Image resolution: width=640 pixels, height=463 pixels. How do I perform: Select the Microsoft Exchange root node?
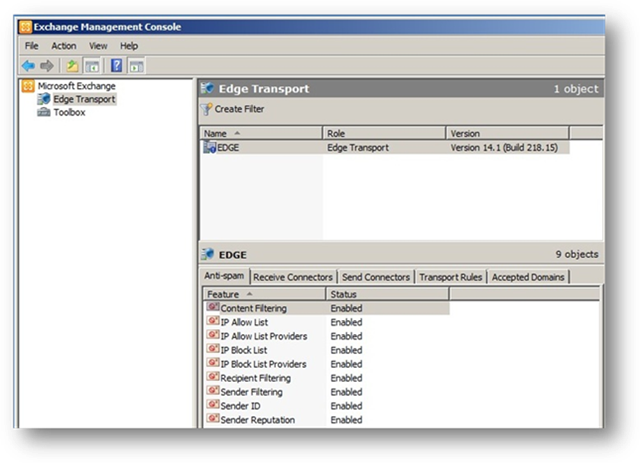click(x=75, y=86)
